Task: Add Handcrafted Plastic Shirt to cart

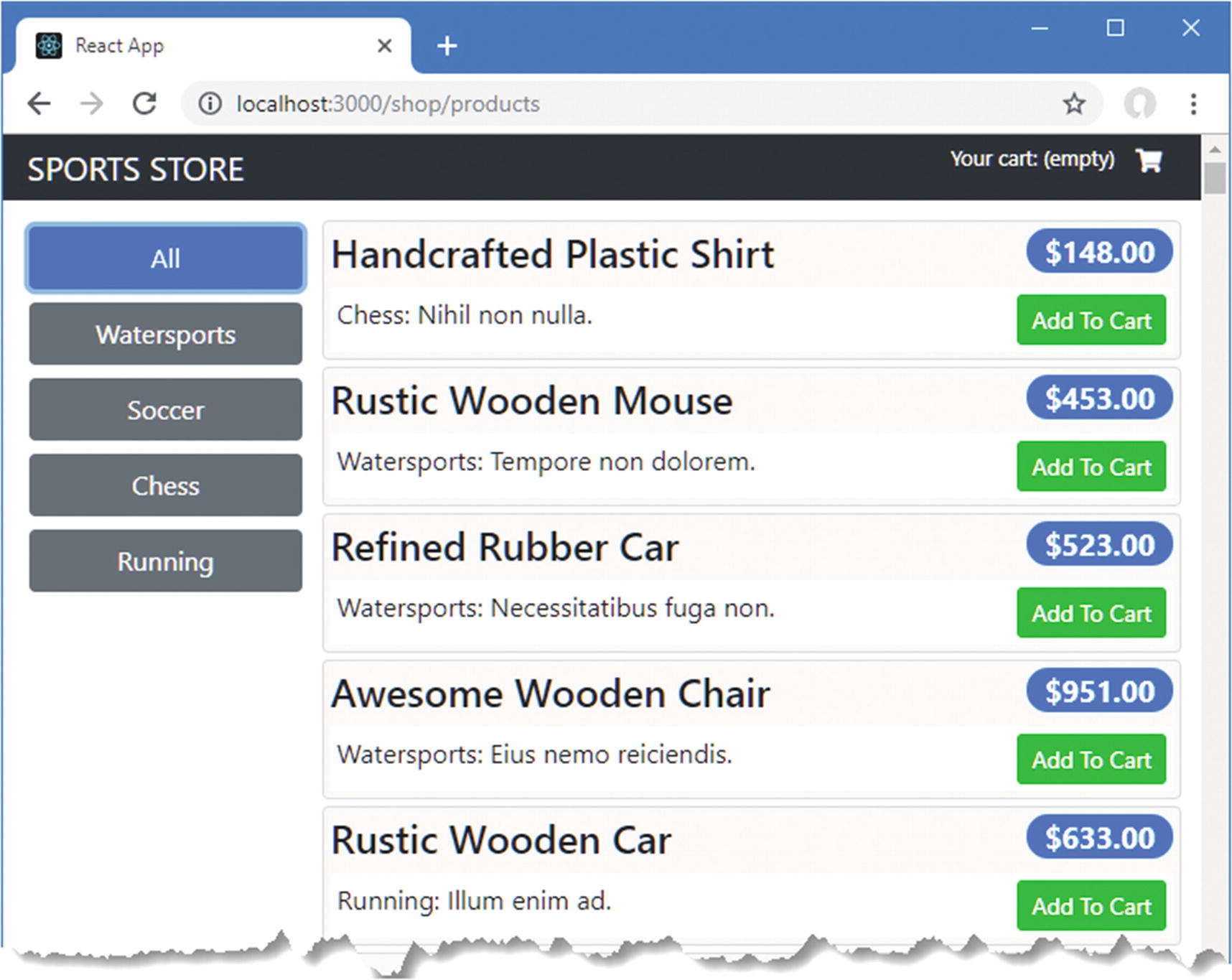Action: point(1091,320)
